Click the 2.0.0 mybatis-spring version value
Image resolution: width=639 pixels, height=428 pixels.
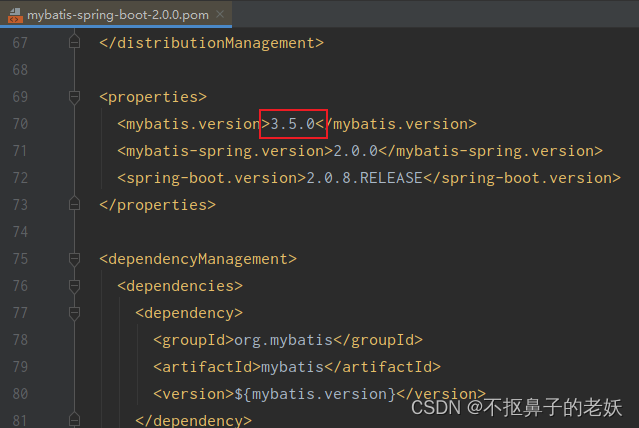click(356, 151)
